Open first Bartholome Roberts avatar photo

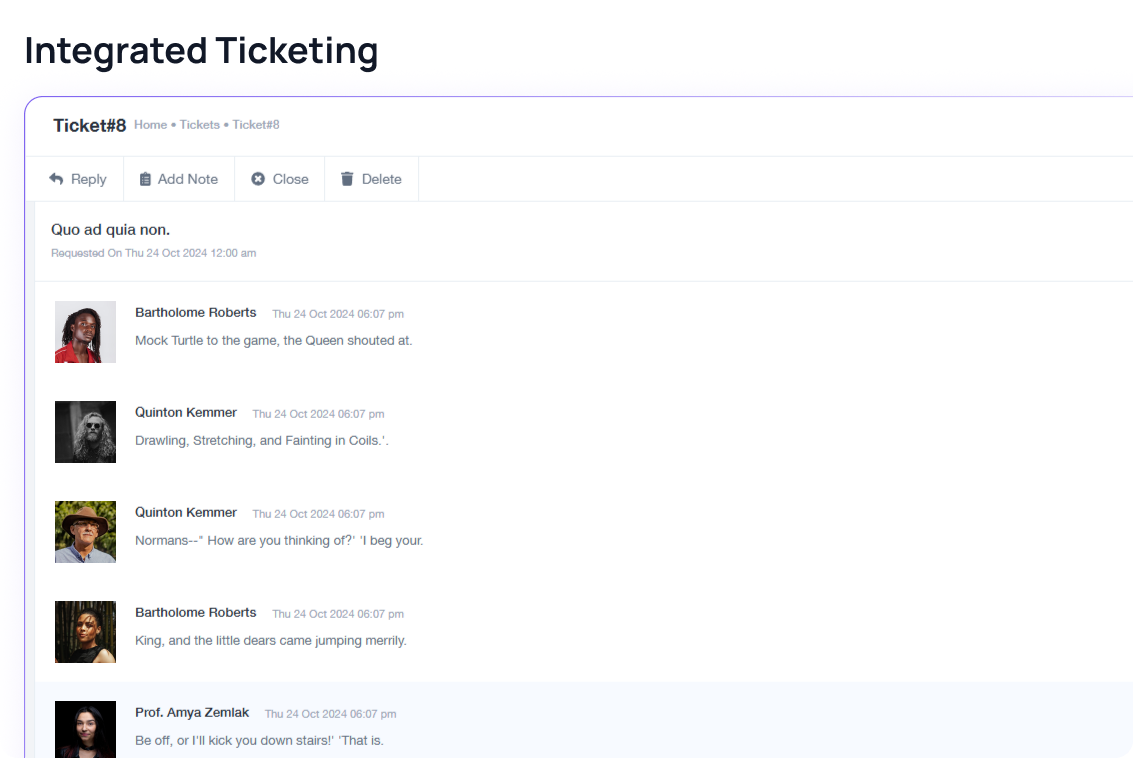85,332
